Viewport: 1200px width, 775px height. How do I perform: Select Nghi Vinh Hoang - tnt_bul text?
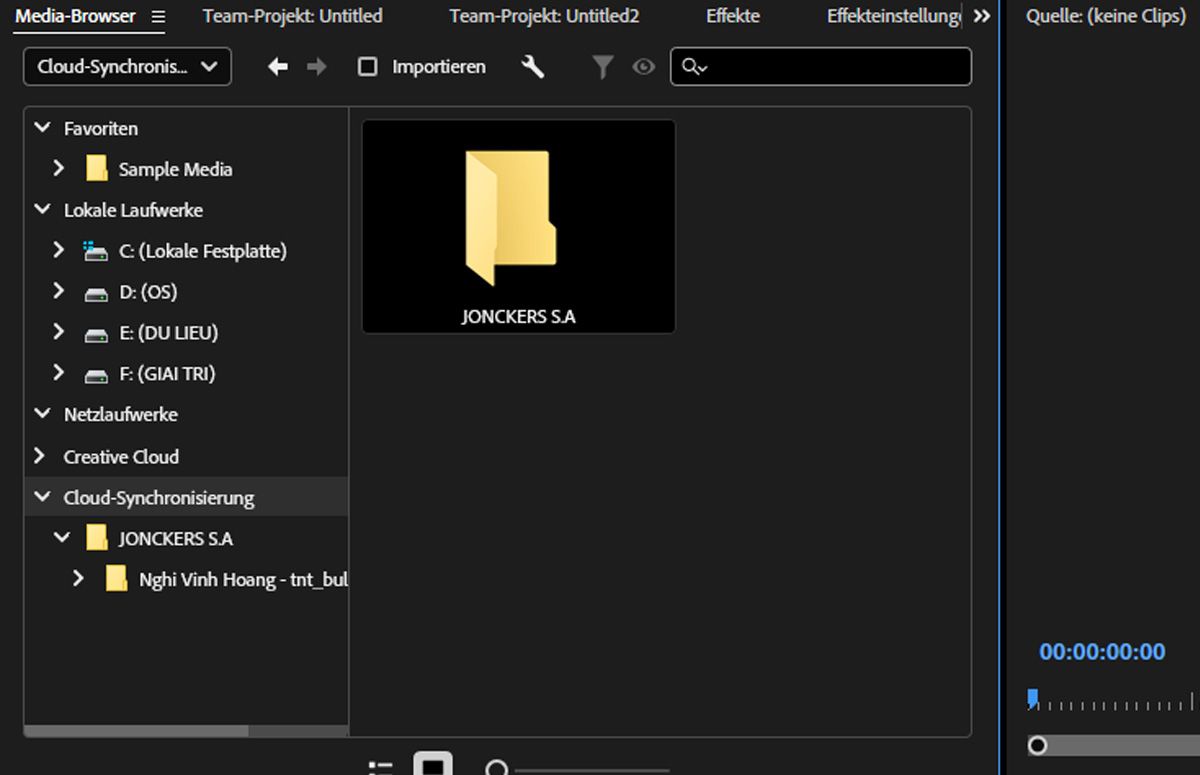point(244,580)
